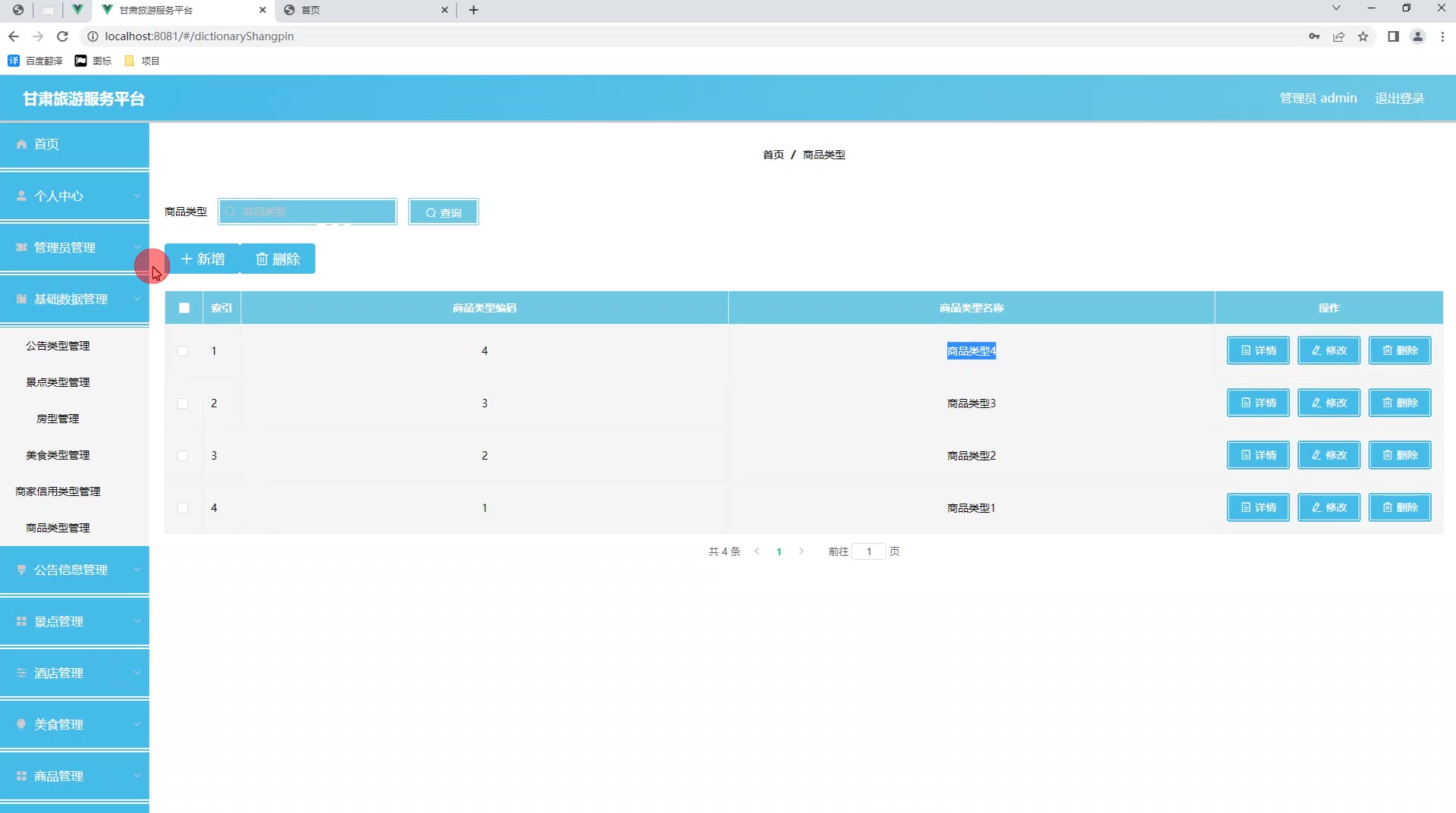Check the checkbox for row 商品类型1
Screen dimensions: 1456x813
coord(183,508)
